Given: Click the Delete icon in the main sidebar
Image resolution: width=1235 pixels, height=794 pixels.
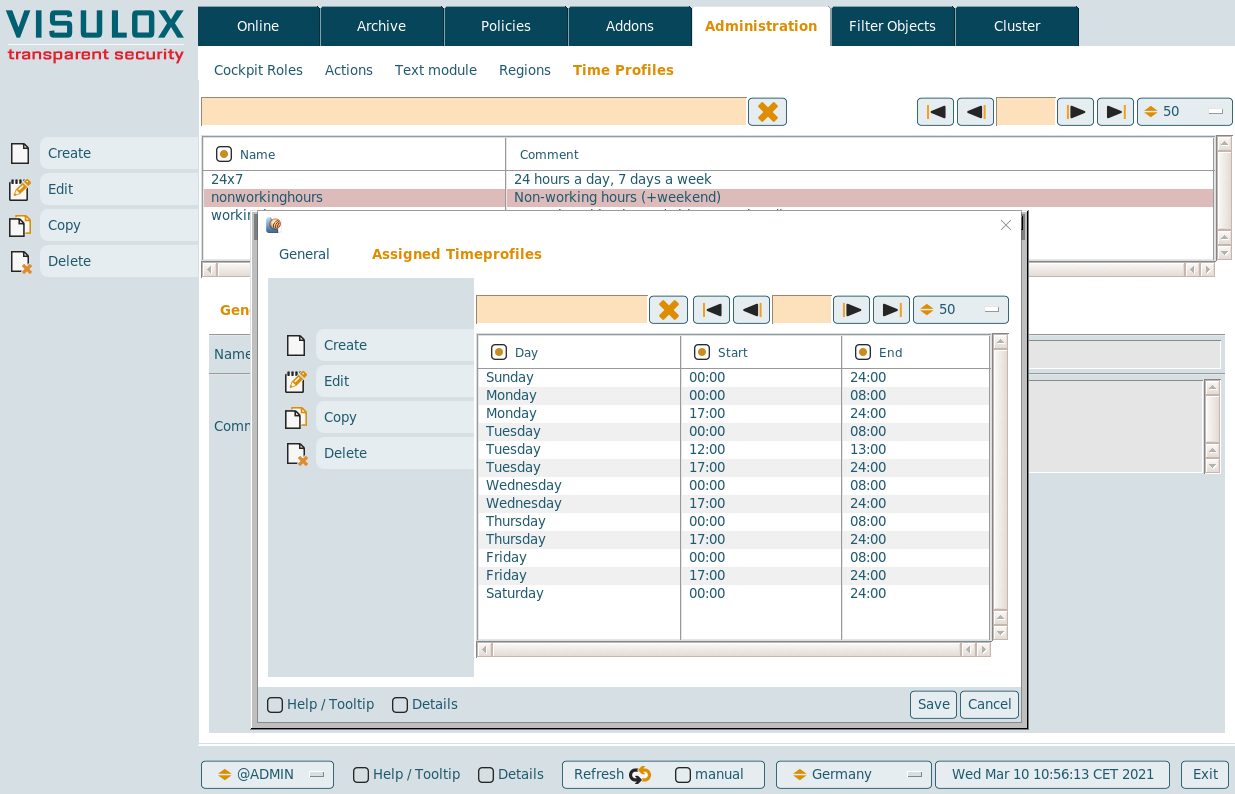Looking at the screenshot, I should (20, 261).
